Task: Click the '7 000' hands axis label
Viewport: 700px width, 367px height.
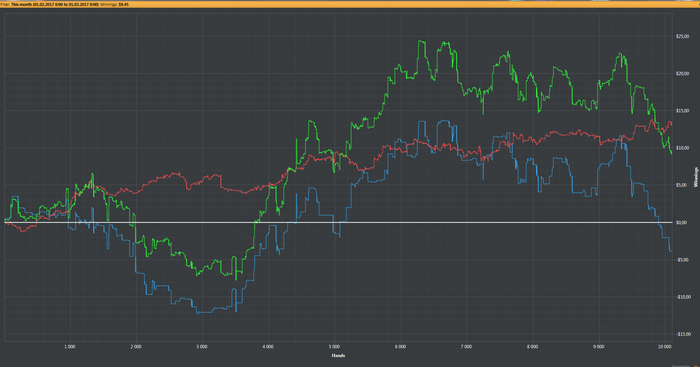Action: (467, 346)
